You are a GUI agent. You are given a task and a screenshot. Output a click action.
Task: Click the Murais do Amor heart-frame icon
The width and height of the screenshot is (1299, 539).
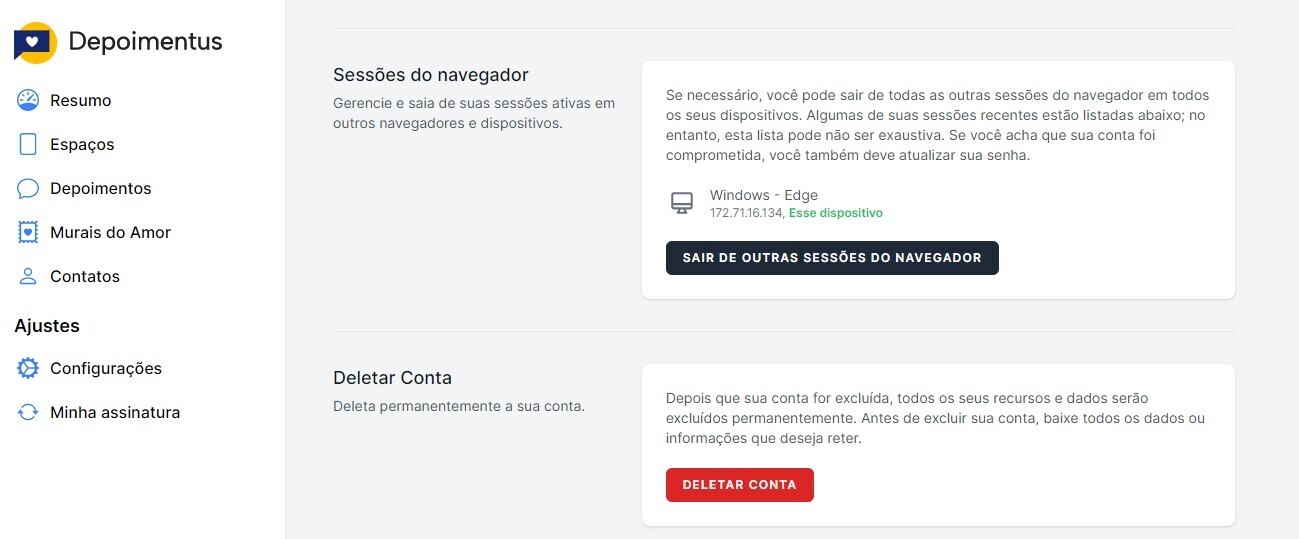[x=28, y=232]
